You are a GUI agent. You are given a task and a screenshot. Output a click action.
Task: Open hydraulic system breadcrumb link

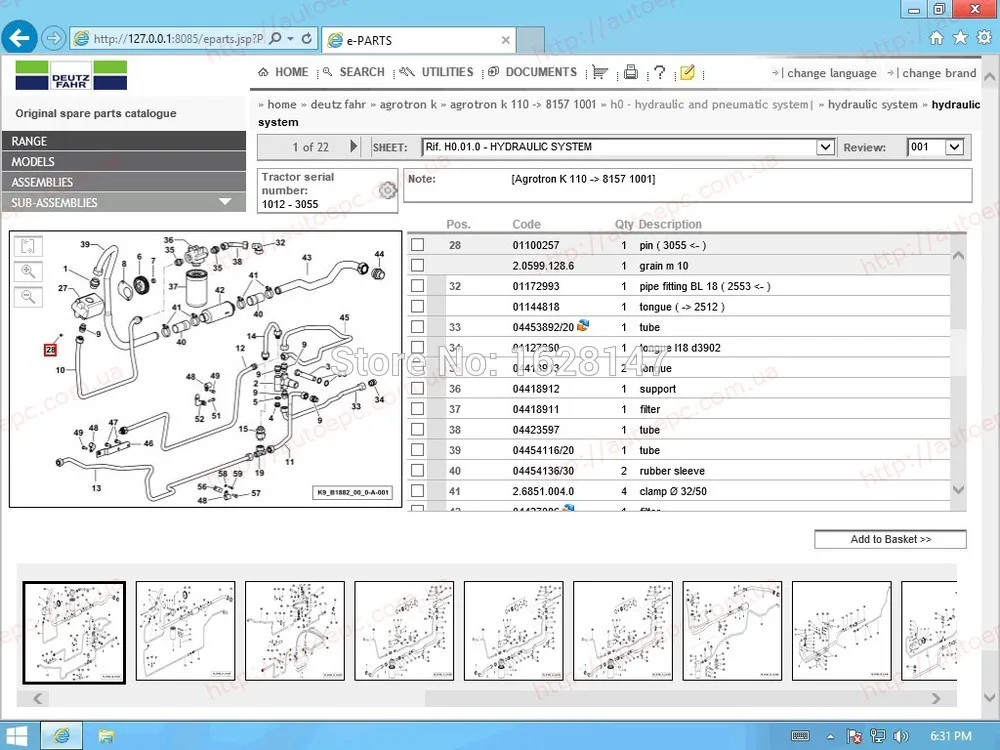click(872, 104)
